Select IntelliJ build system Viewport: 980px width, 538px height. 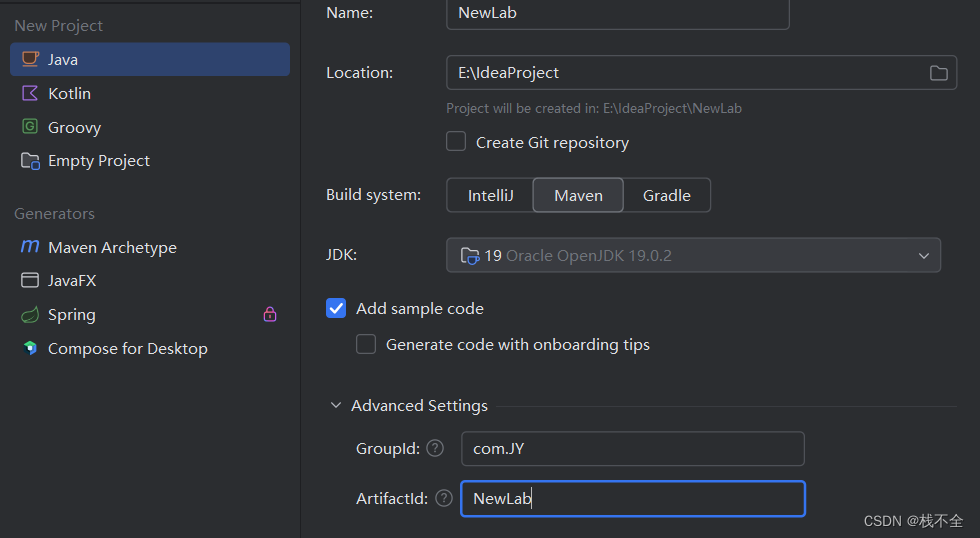(x=490, y=195)
